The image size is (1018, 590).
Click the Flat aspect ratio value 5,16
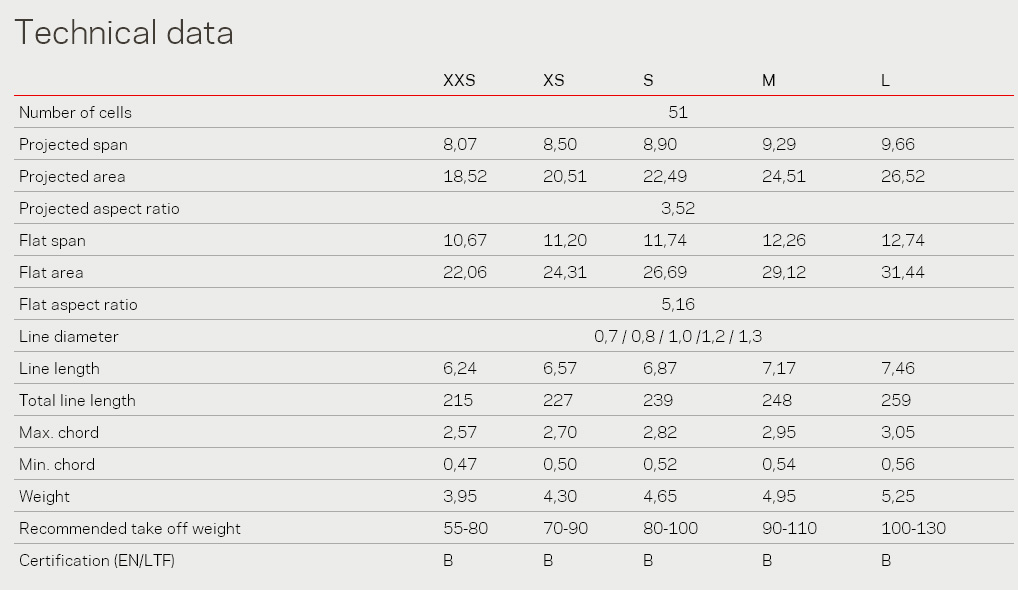coord(678,304)
